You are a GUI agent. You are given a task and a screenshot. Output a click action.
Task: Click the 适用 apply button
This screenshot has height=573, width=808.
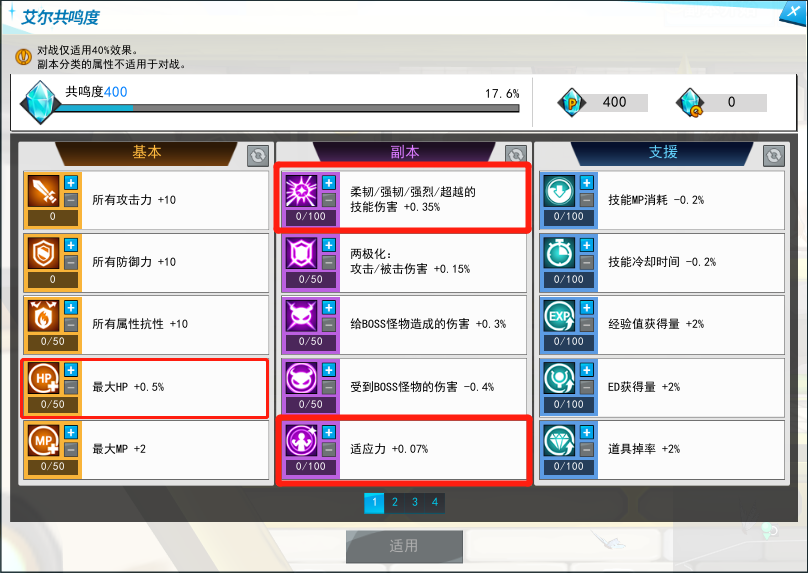404,546
